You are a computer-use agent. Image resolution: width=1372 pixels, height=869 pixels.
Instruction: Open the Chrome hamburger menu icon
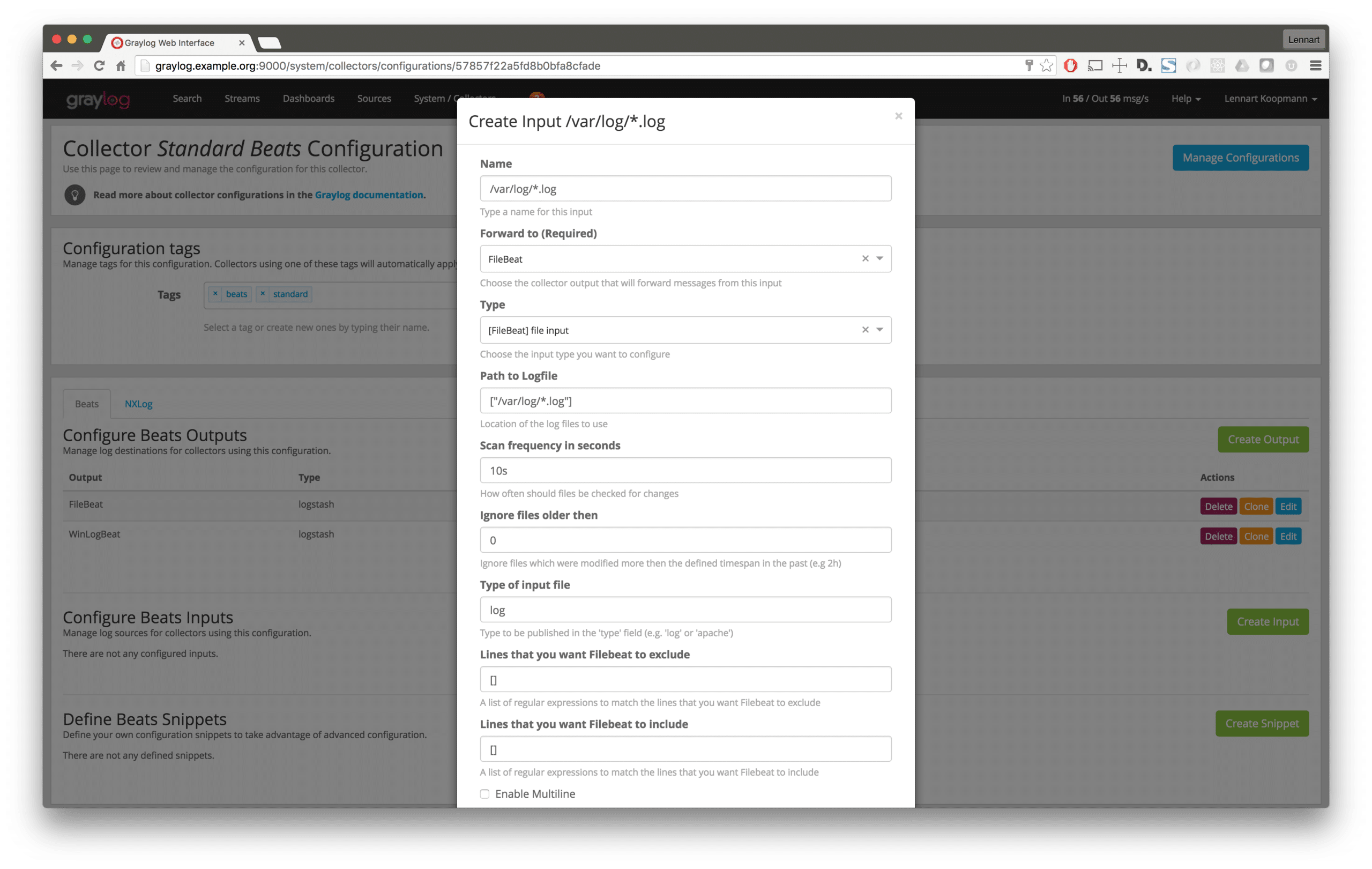click(x=1315, y=65)
